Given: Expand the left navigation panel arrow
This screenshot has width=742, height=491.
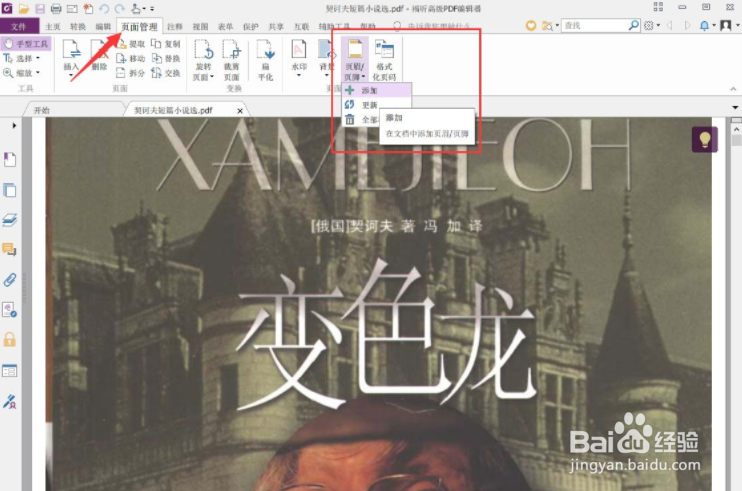Looking at the screenshot, I should click(x=14, y=125).
